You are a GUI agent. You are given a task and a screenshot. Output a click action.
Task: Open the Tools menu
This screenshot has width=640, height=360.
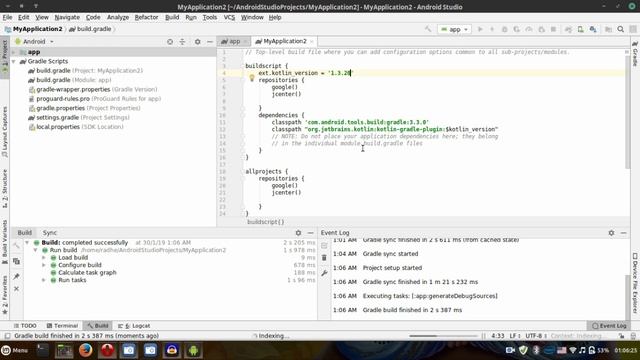[x=209, y=17]
